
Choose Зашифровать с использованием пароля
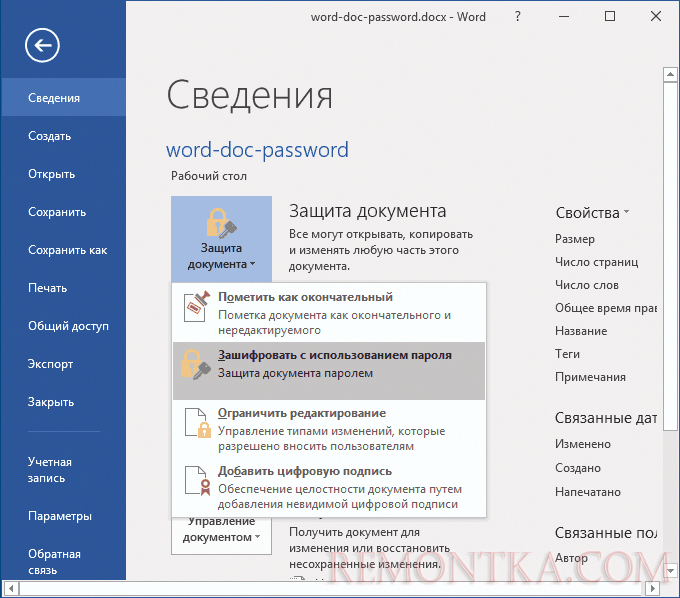(329, 371)
